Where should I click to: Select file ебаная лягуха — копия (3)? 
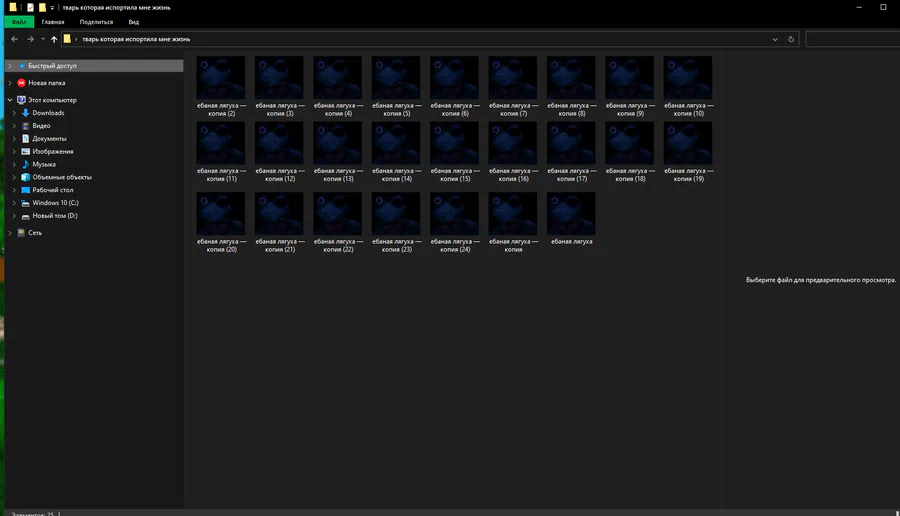[280, 87]
